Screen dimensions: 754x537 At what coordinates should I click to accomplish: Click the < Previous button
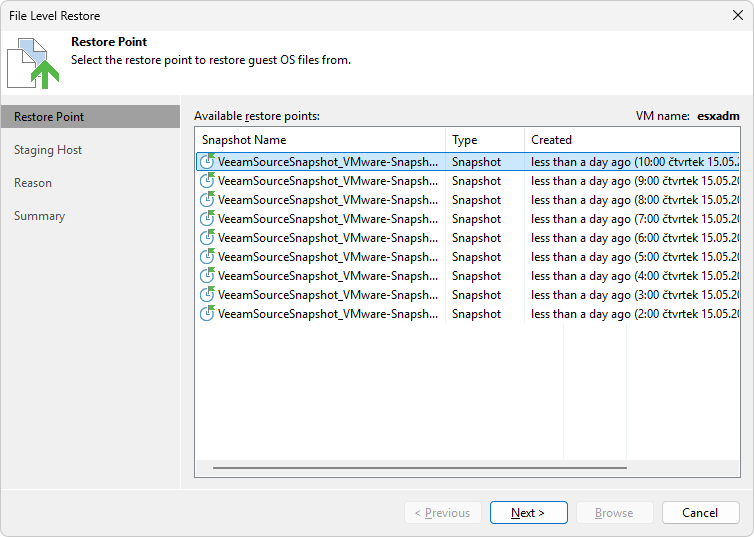coord(442,512)
